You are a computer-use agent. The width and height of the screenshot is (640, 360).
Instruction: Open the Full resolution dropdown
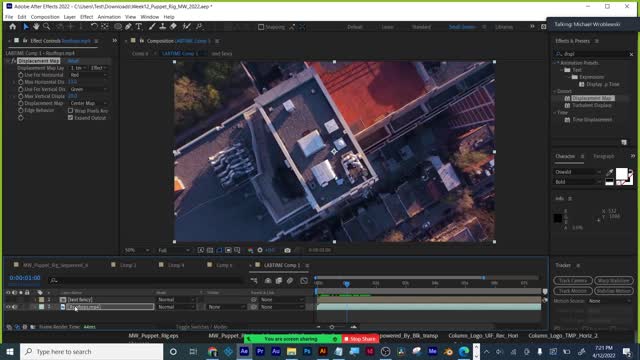(174, 250)
